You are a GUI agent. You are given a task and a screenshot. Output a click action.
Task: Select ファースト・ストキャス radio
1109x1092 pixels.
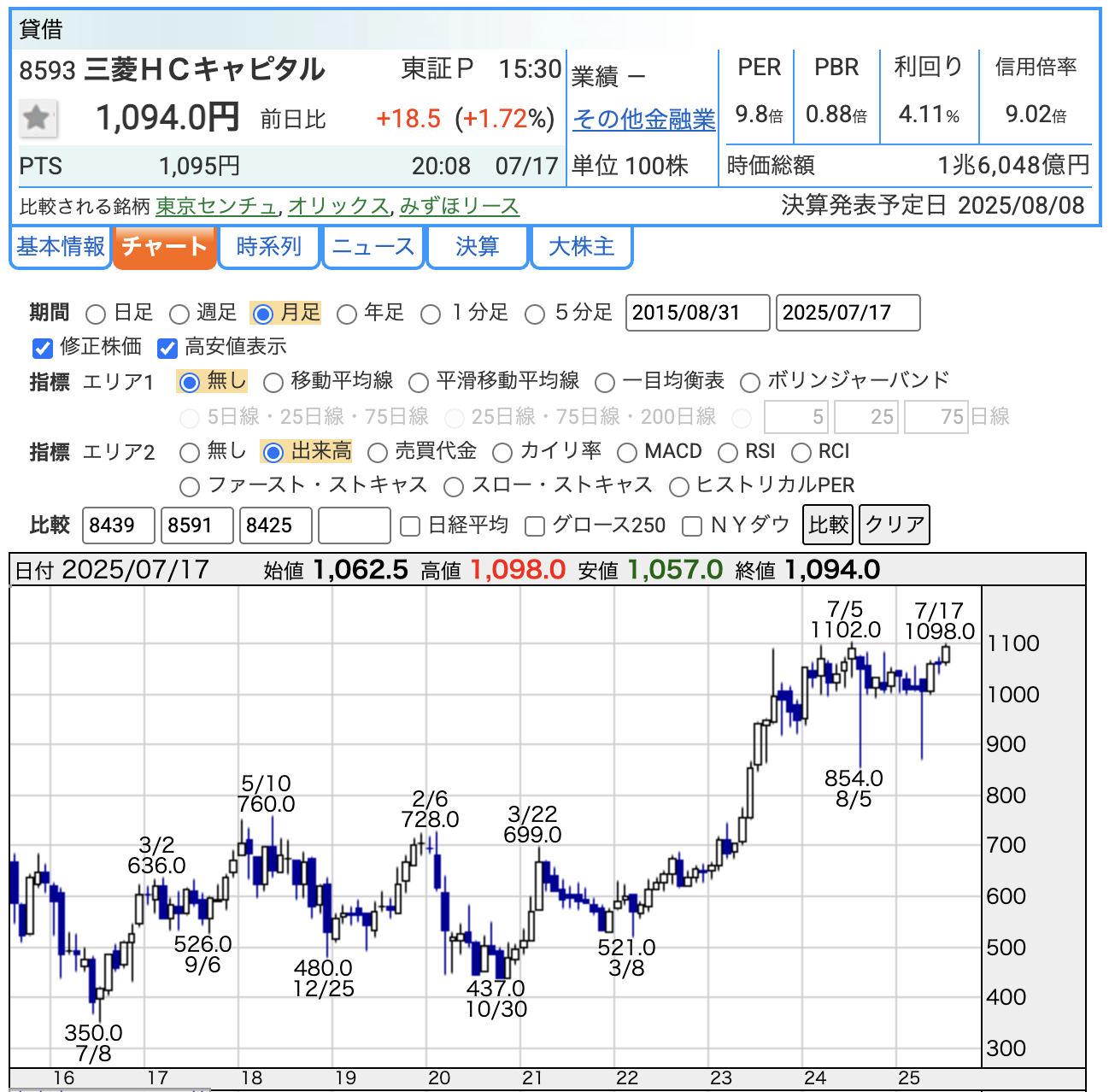pos(189,487)
